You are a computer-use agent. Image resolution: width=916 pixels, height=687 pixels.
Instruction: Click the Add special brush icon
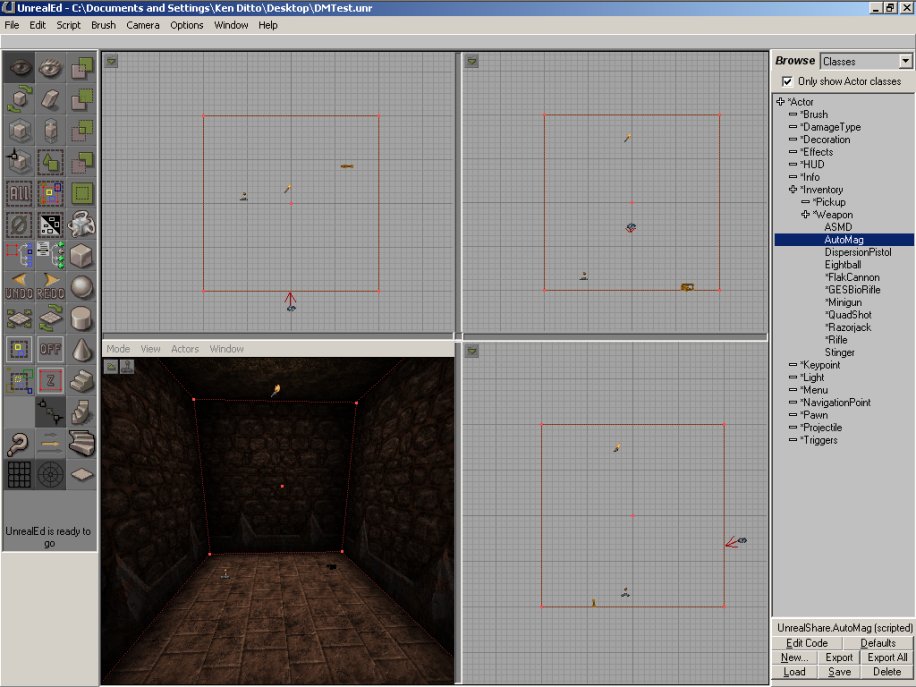82,193
